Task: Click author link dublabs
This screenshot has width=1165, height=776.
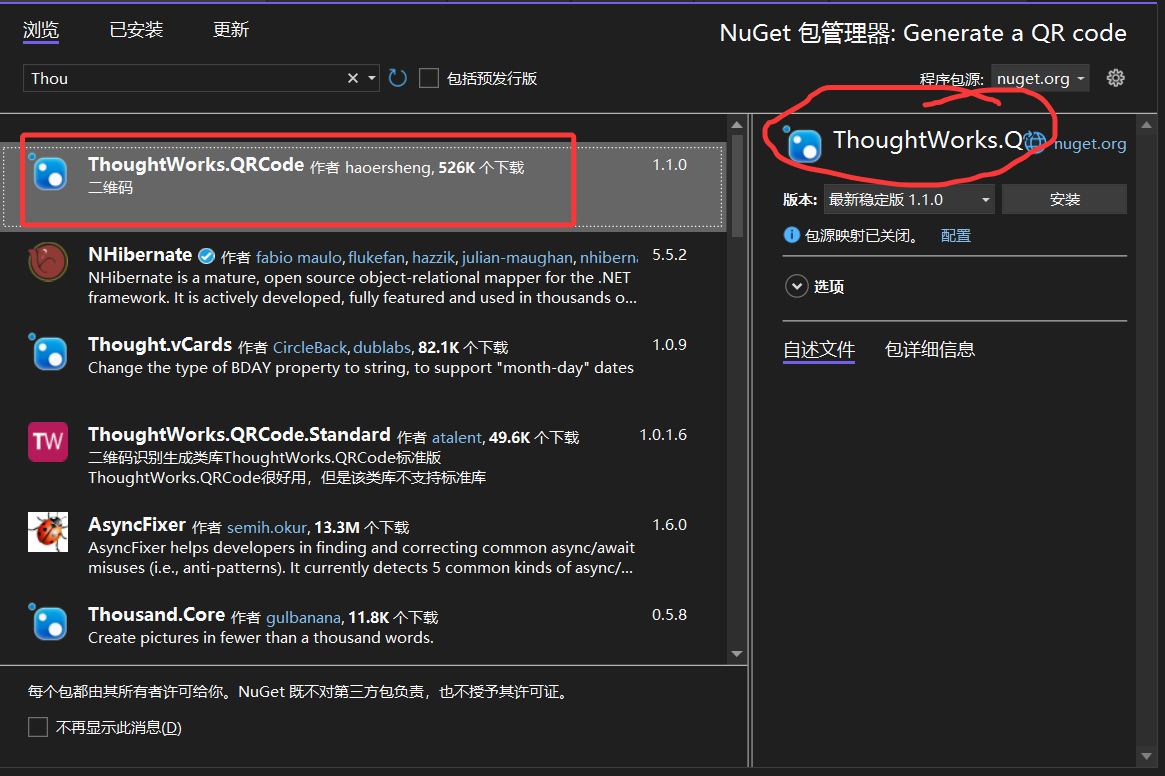Action: coord(382,347)
